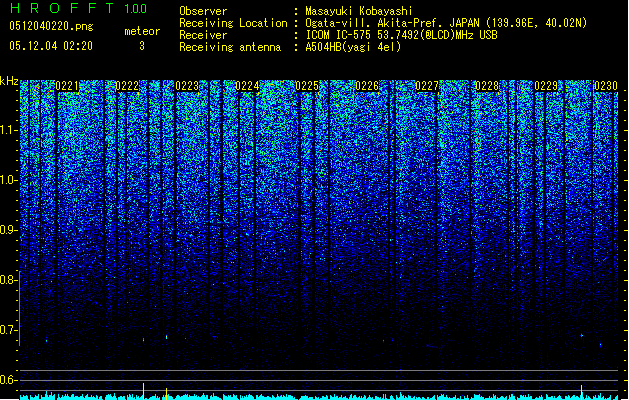Select the 0221 time marker

click(67, 86)
